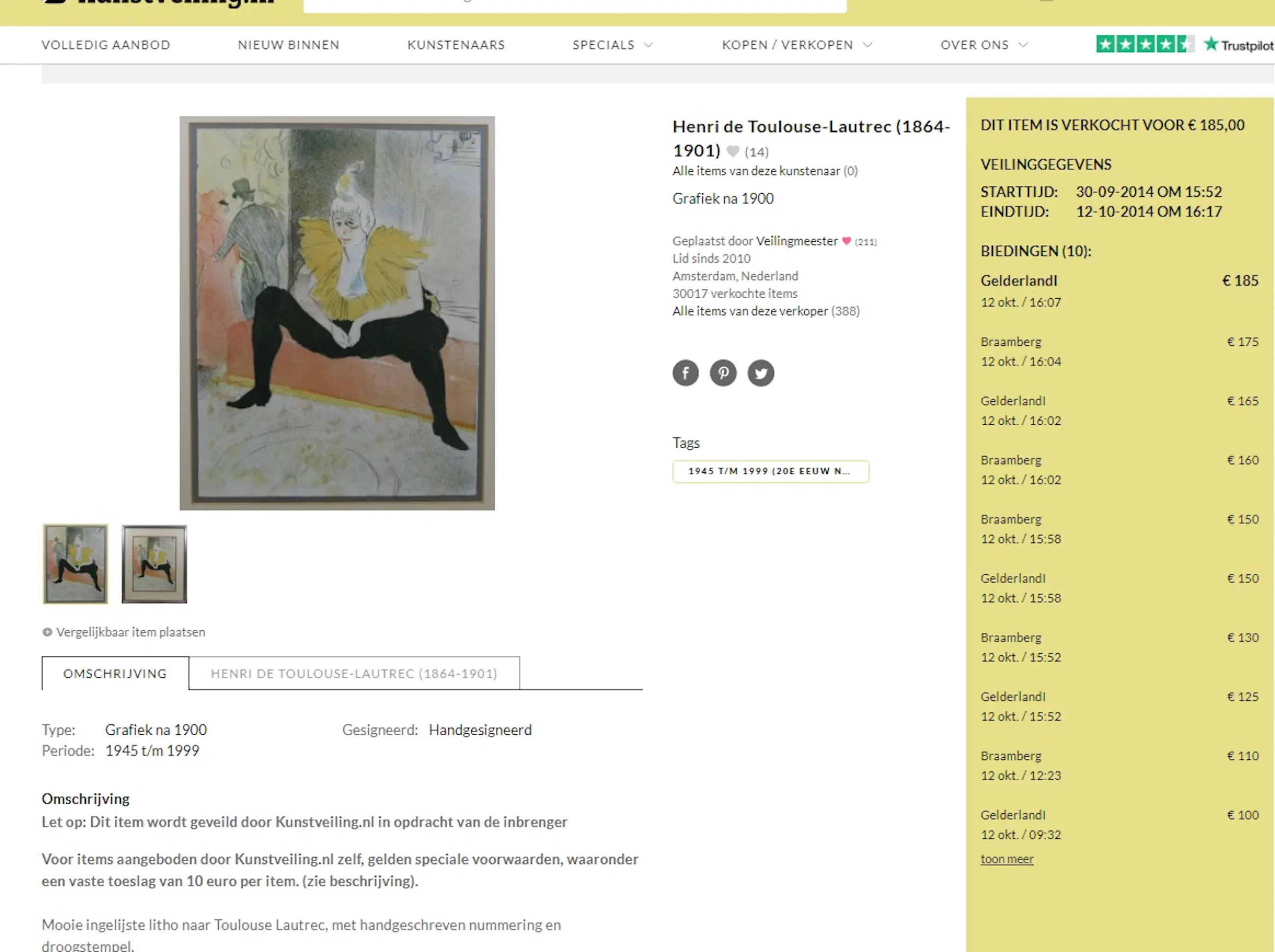This screenshot has width=1275, height=952.
Task: Expand the Kopen / Verkopen dropdown
Action: pyautogui.click(x=797, y=45)
